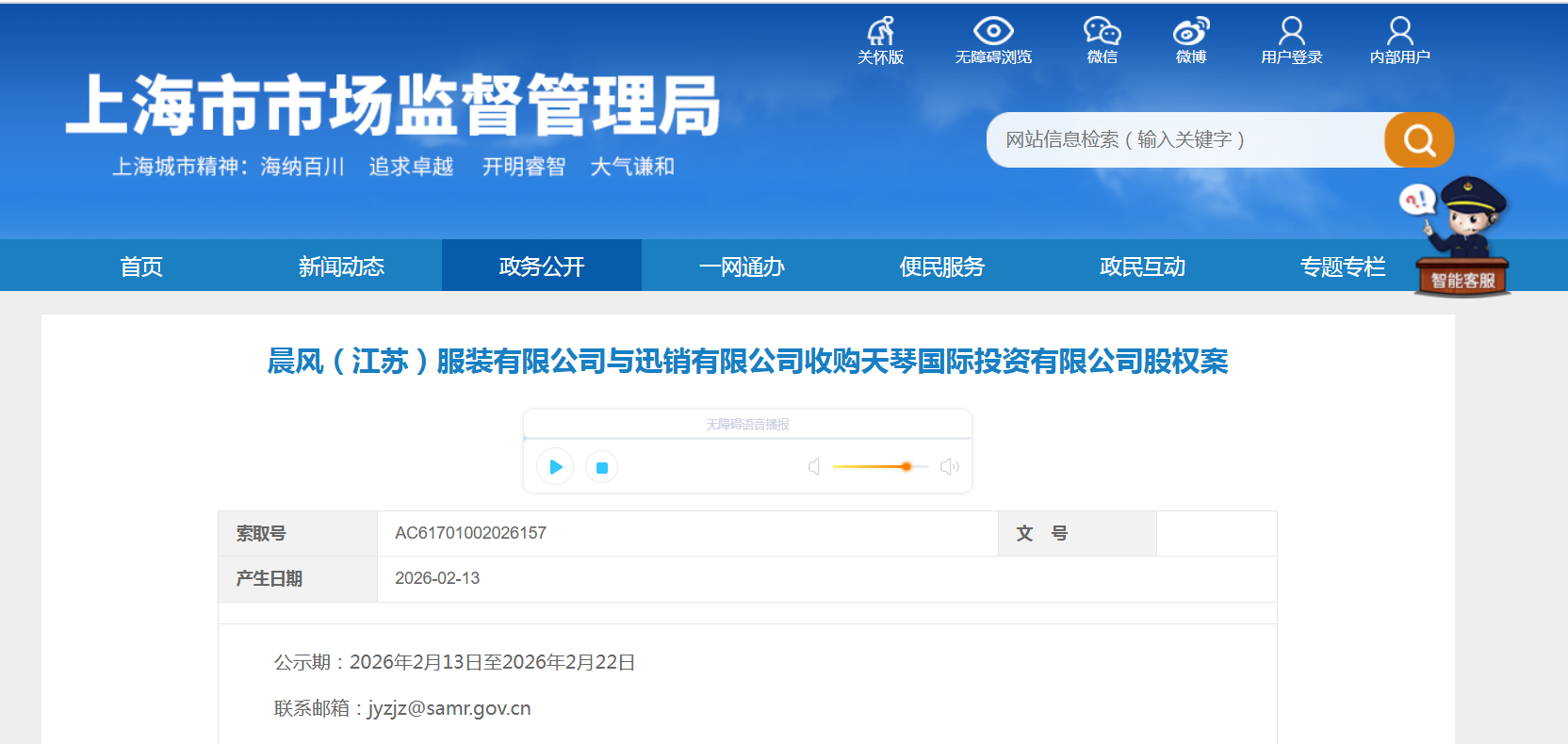1568x744 pixels.
Task: Click the 上海市市场监督管理局 site title
Action: coord(393,105)
